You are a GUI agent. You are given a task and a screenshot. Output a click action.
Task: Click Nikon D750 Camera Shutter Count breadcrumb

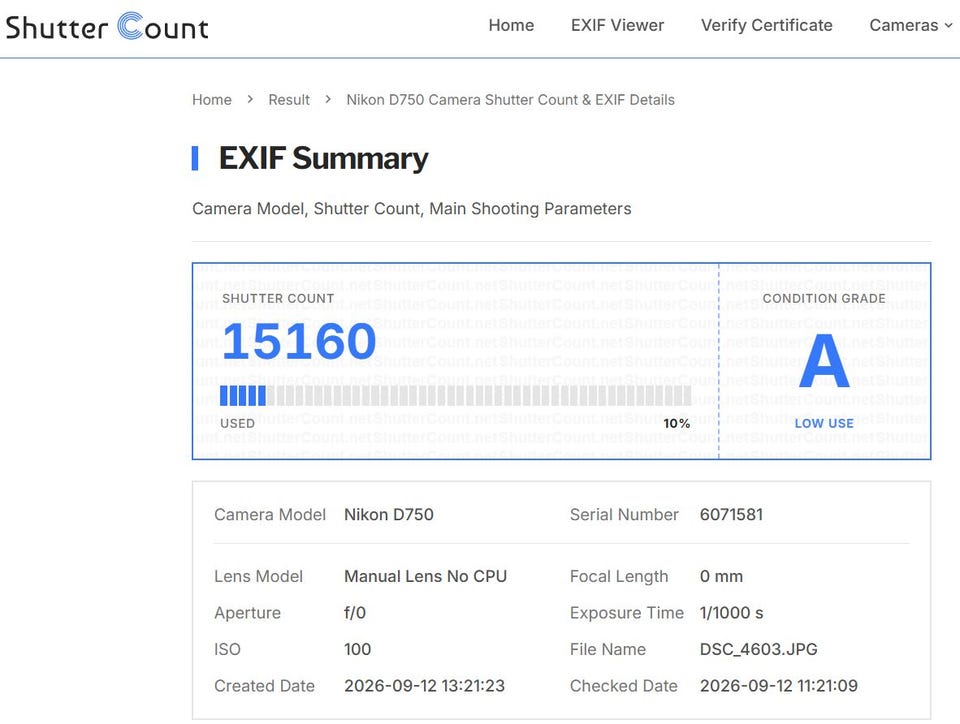(x=511, y=100)
